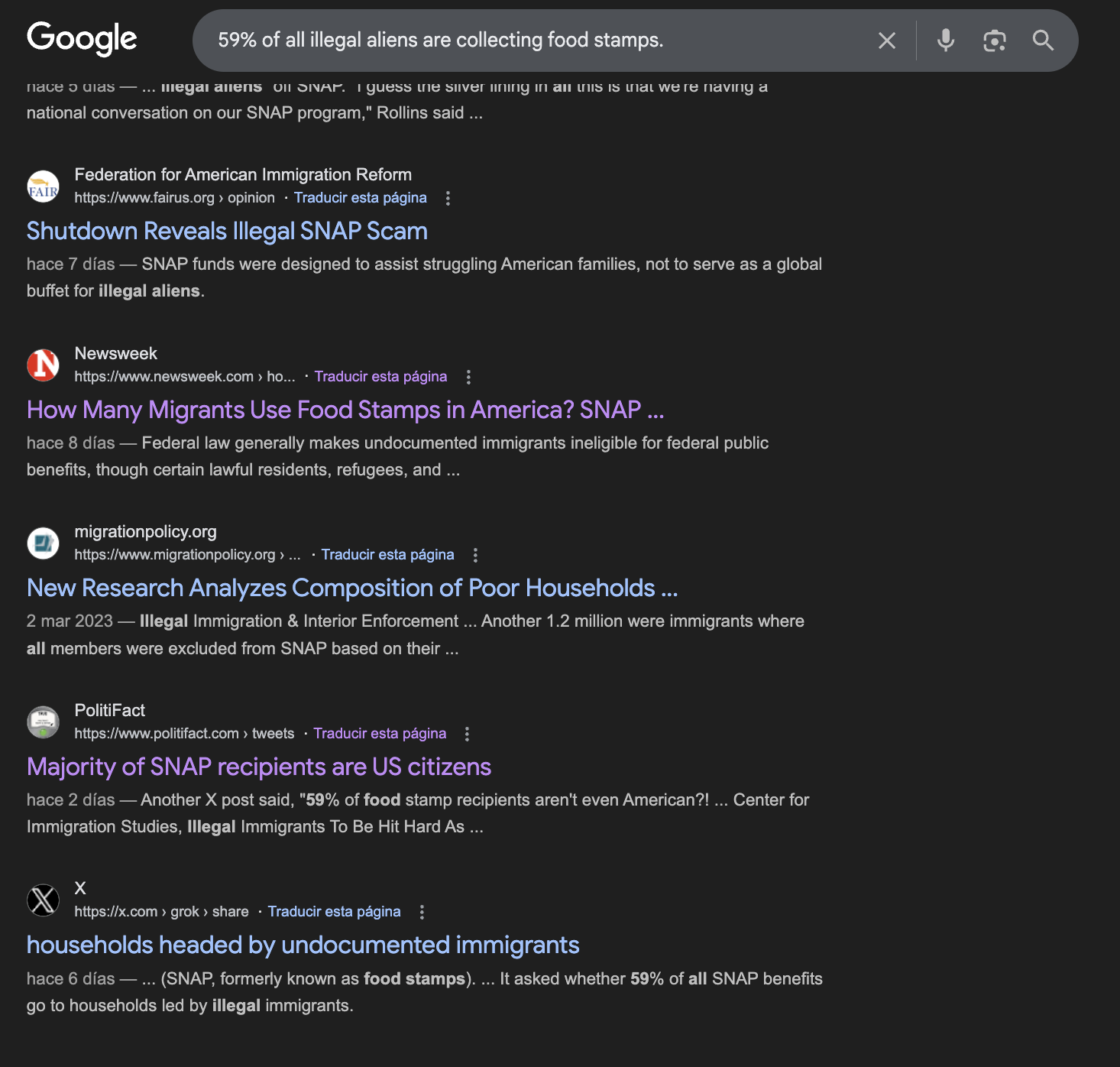
Task: Open more options for the PolitiFact result
Action: click(467, 734)
